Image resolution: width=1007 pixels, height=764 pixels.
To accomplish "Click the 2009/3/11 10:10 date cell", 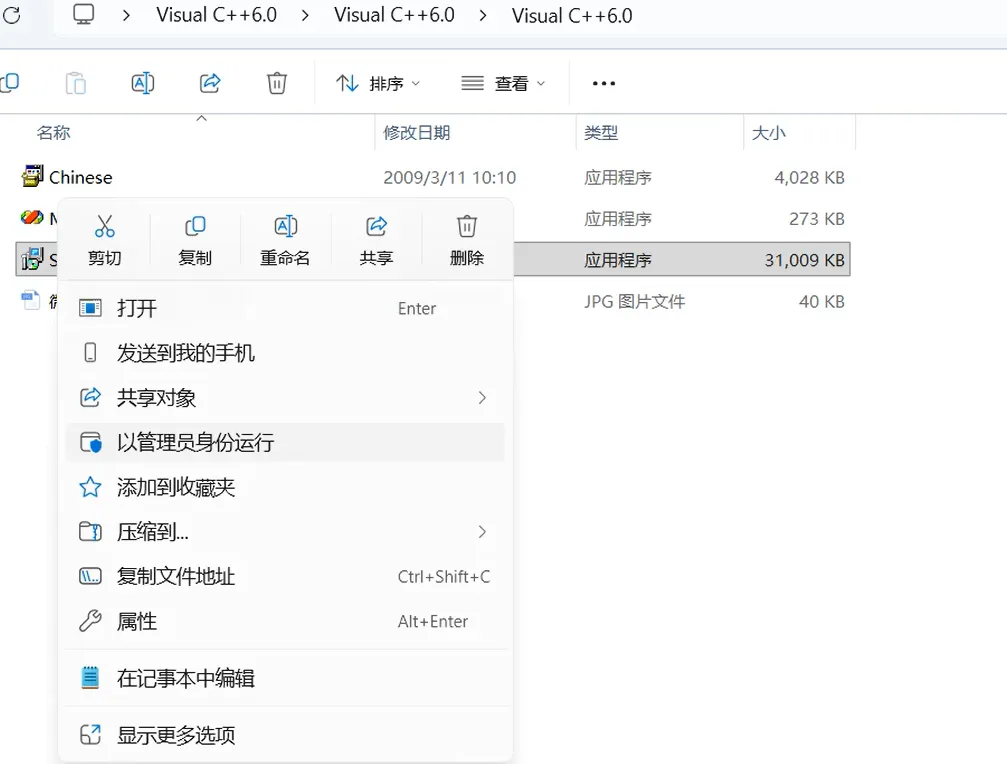I will point(450,178).
